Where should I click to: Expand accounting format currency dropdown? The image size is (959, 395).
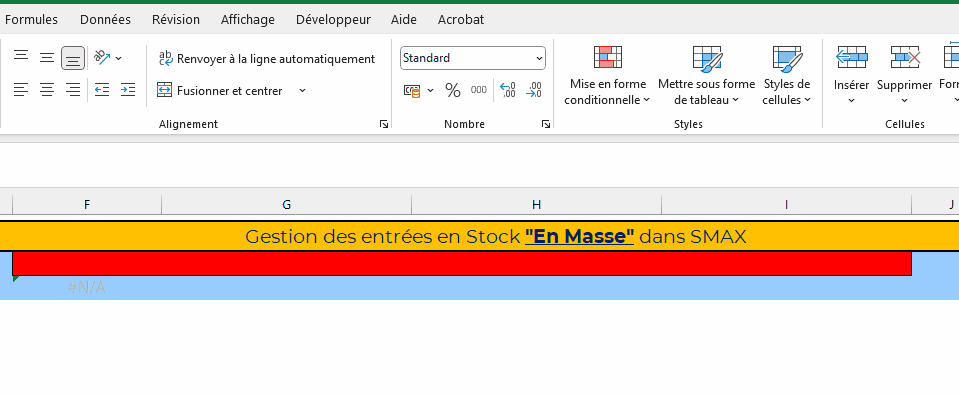(430, 90)
